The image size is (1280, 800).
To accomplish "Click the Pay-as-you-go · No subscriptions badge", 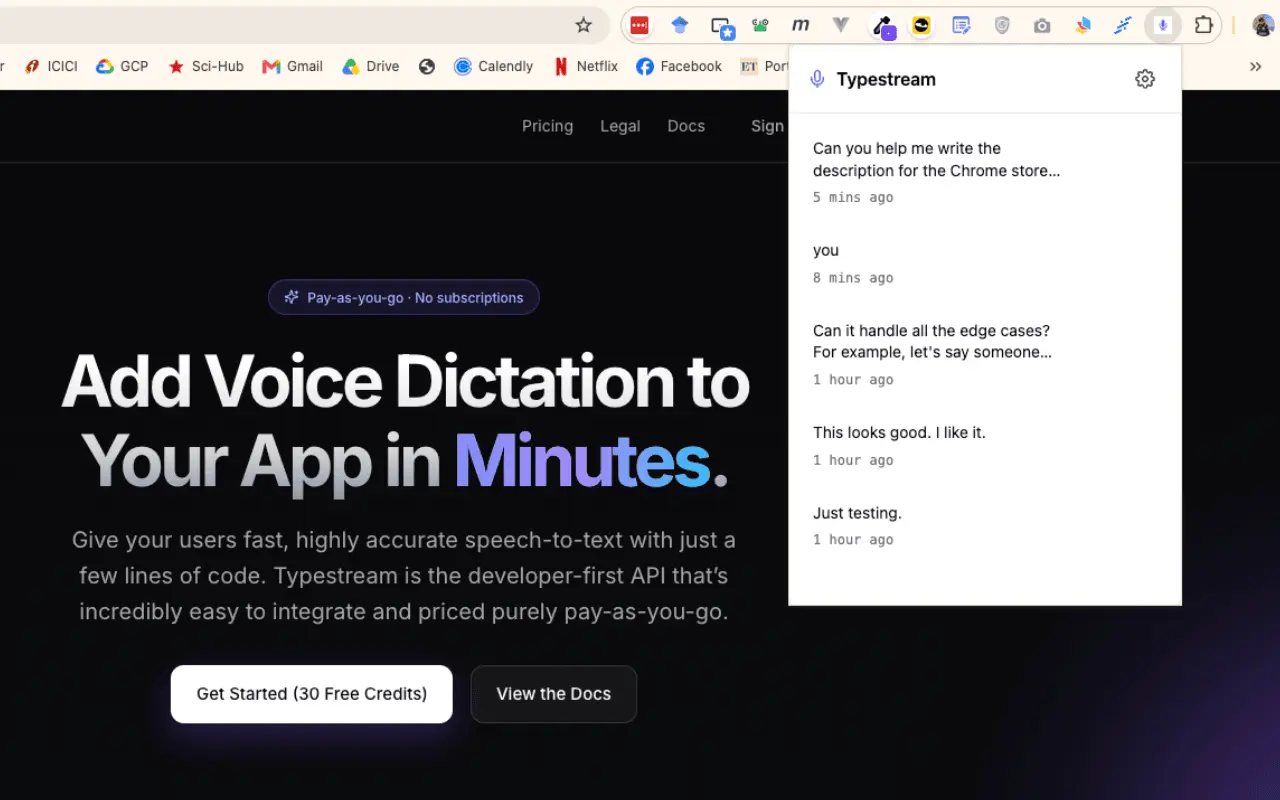I will 404,297.
